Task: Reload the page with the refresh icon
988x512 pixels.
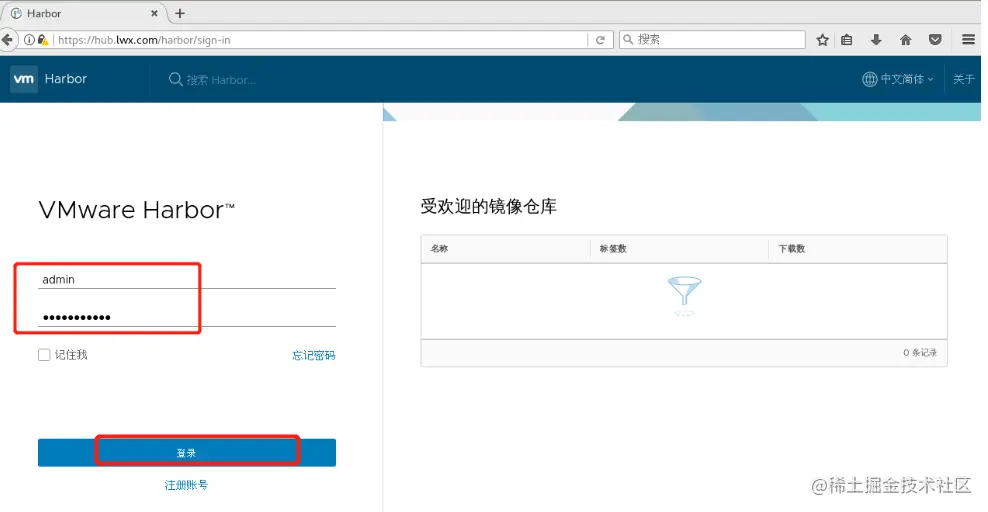Action: coord(600,40)
